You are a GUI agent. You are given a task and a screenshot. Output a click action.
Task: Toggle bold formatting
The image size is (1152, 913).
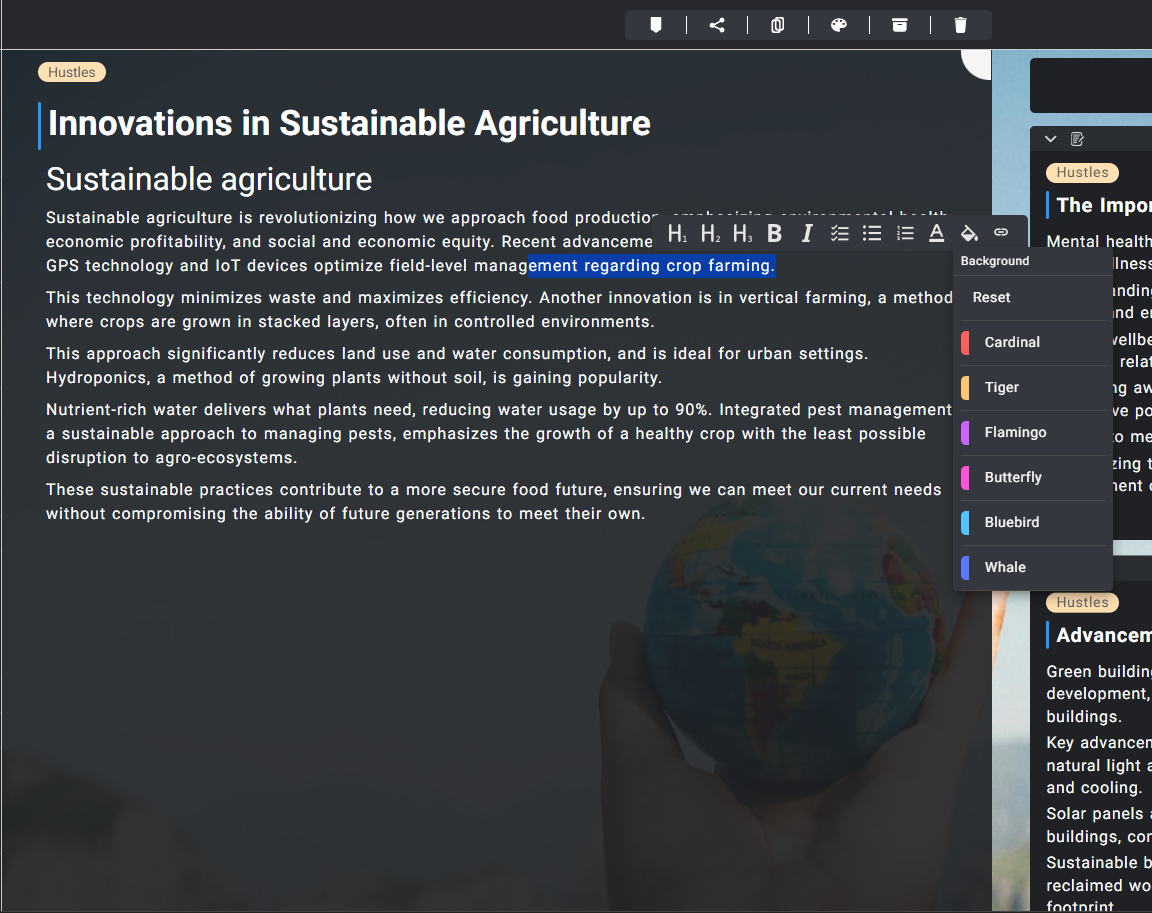click(774, 234)
